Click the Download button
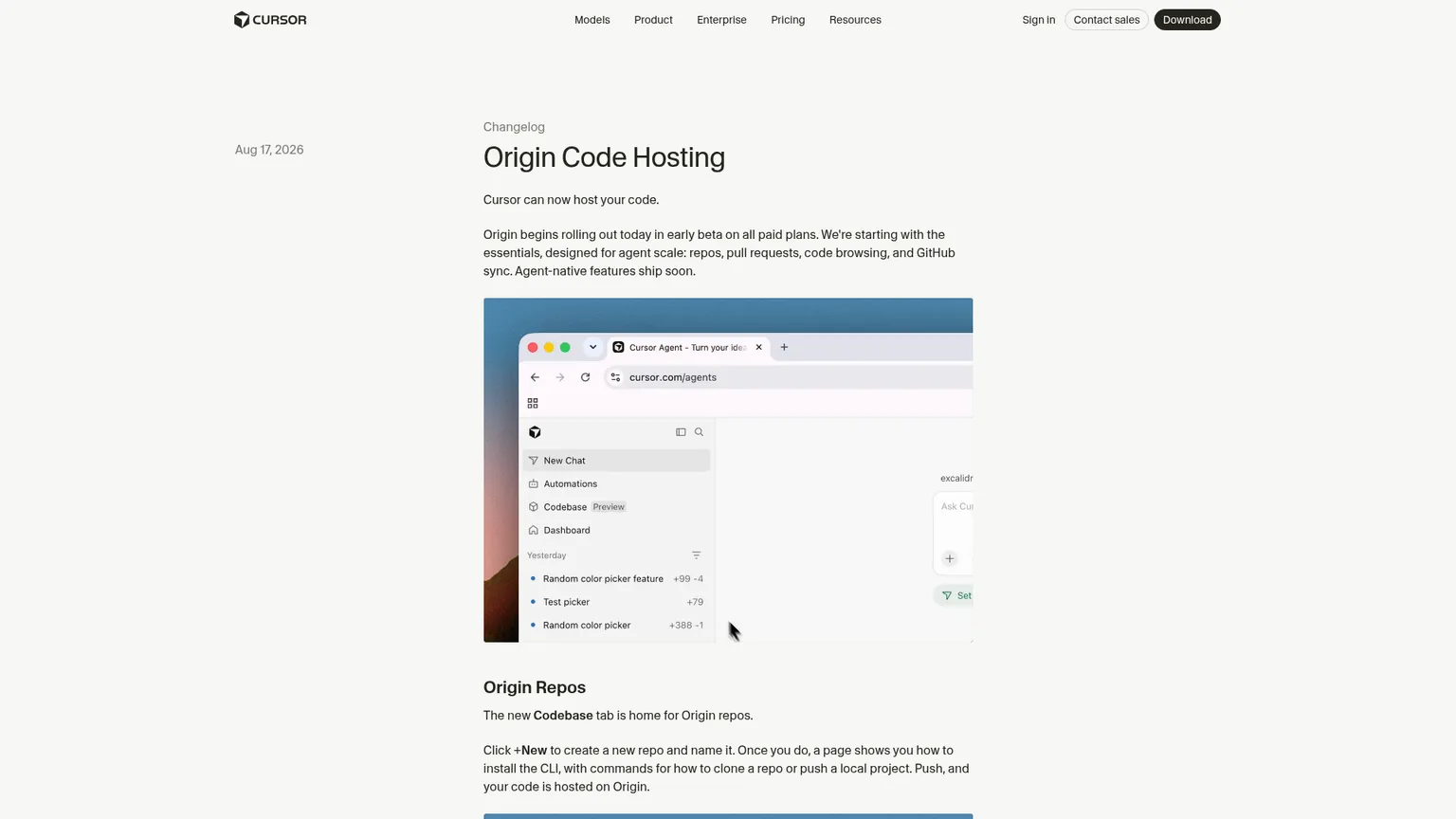This screenshot has width=1456, height=819. 1187,20
